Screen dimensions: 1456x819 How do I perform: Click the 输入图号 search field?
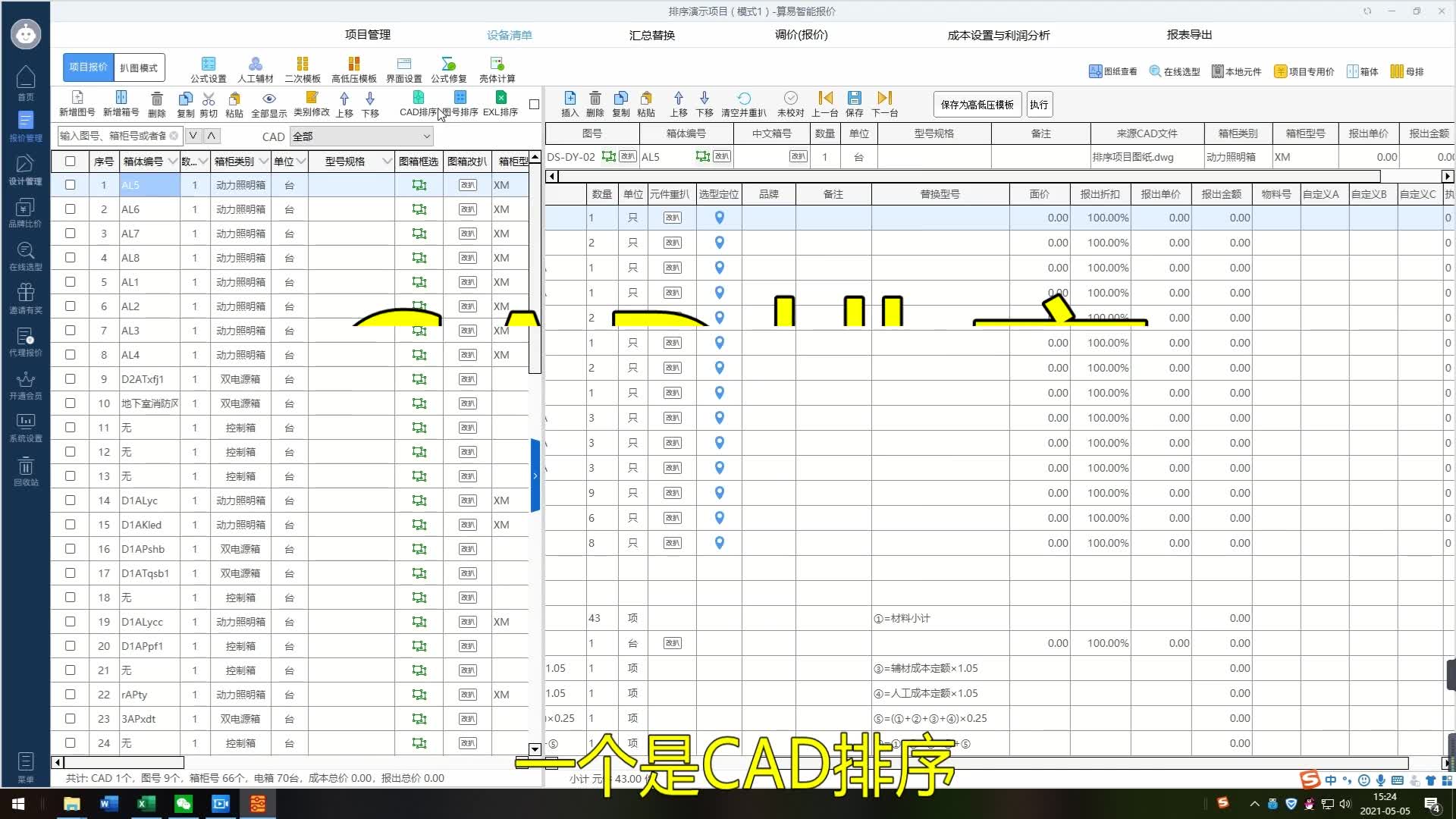tap(114, 136)
